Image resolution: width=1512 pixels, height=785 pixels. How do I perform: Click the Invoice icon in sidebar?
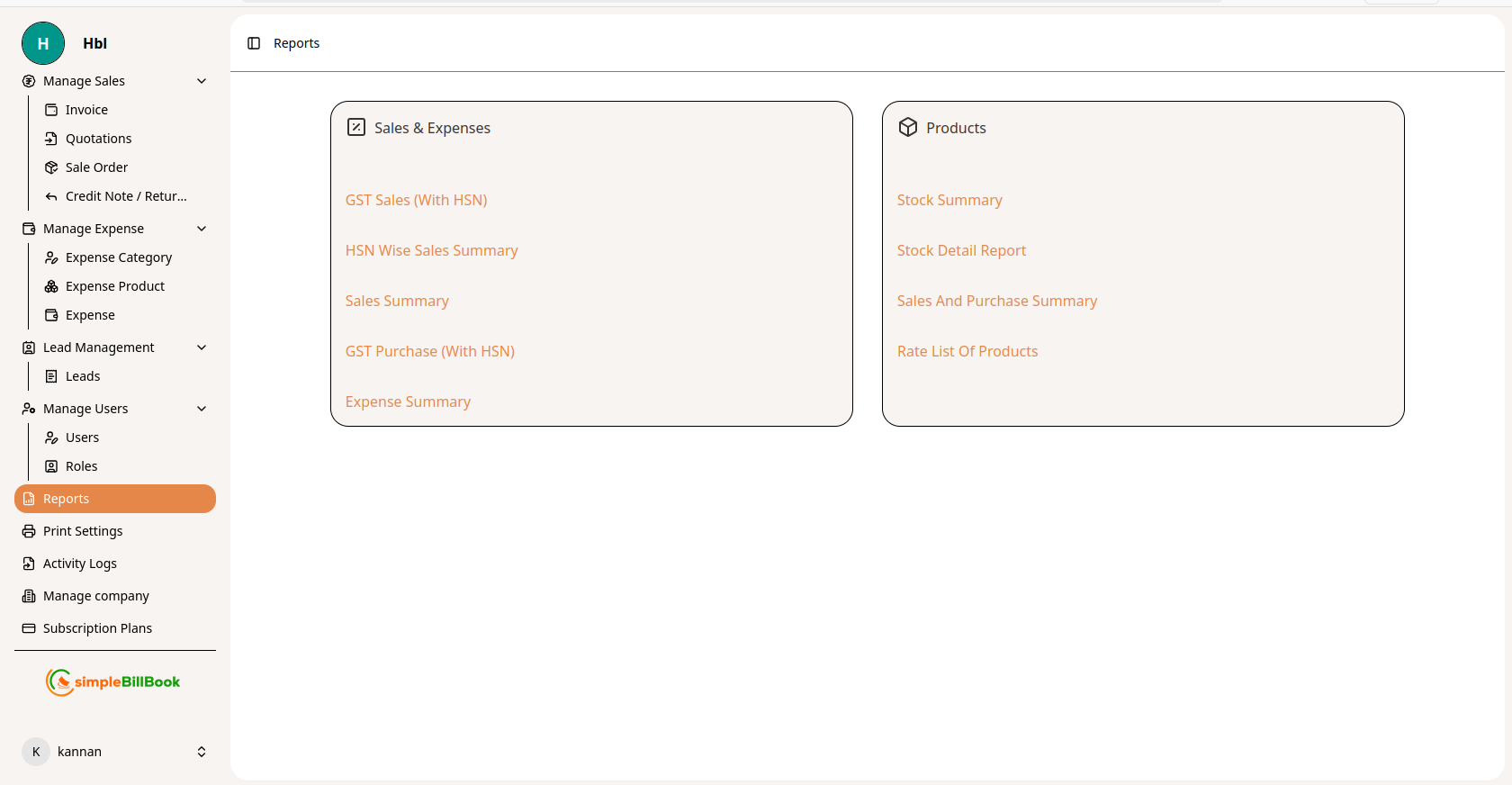(51, 110)
